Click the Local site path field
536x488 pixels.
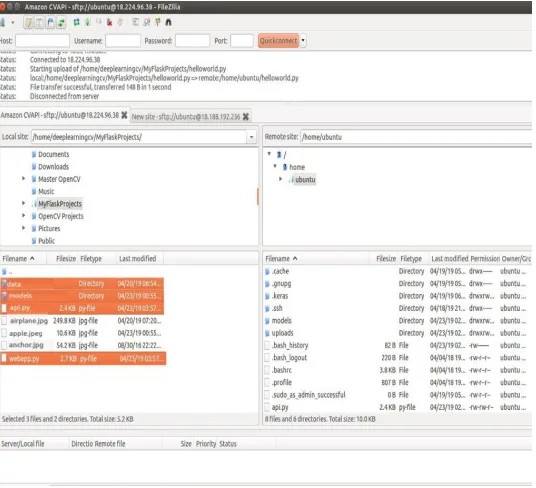pos(139,137)
